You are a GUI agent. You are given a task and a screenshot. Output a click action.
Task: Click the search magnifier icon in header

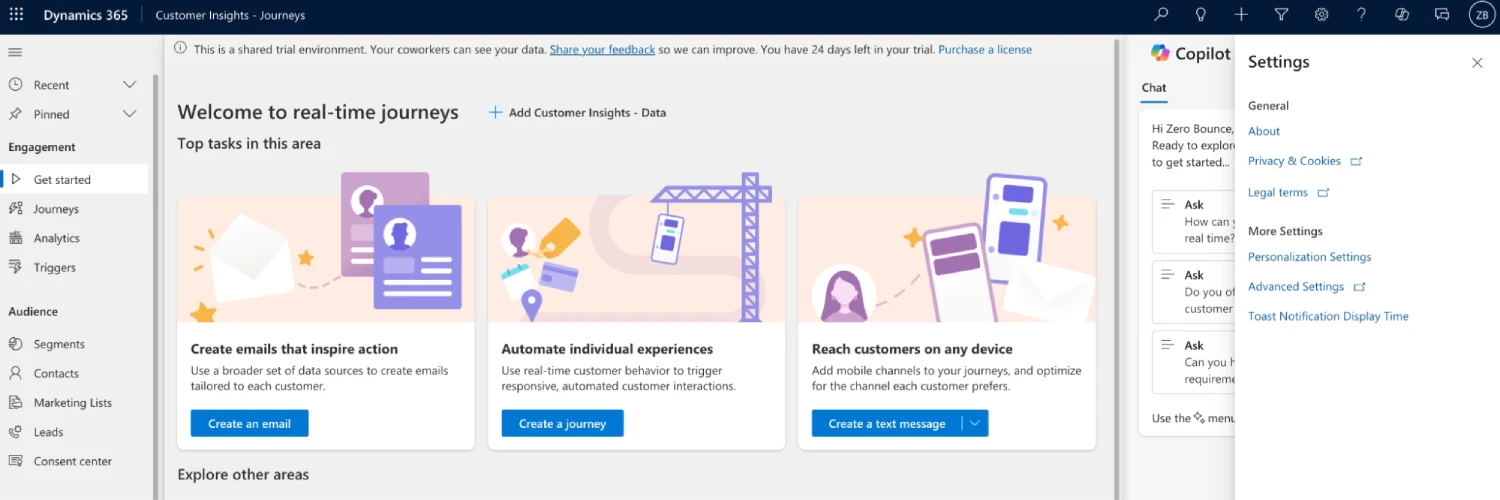tap(1161, 15)
